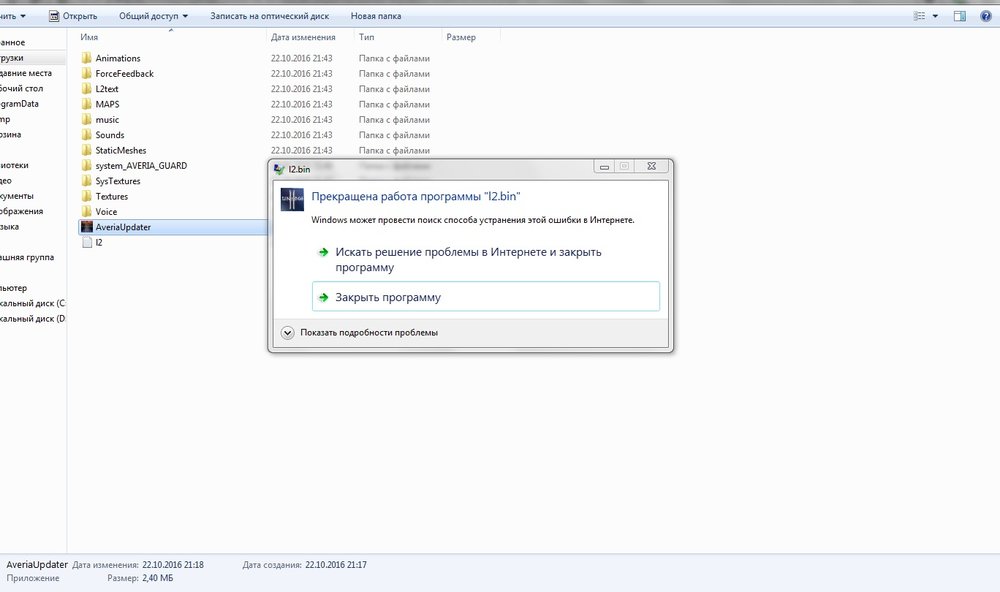Toggle the preview pane icon
This screenshot has width=1000, height=592.
[x=959, y=16]
